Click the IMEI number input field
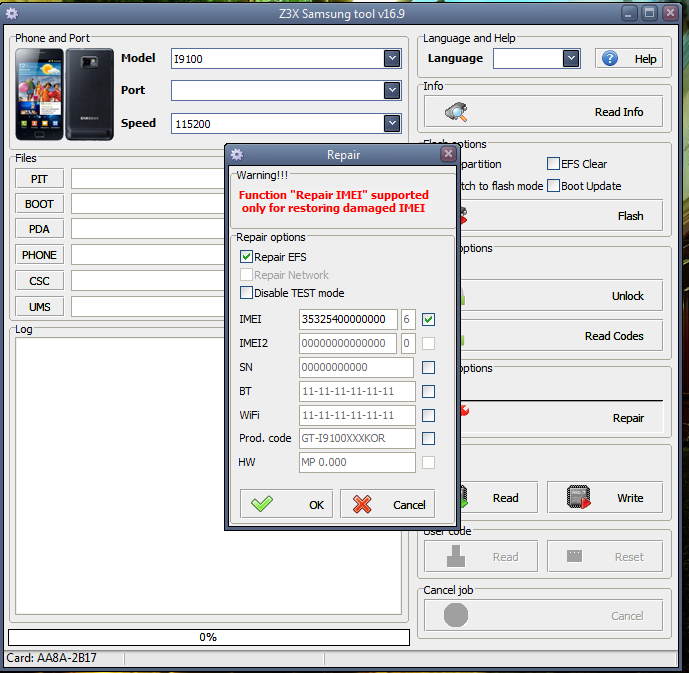 click(348, 319)
